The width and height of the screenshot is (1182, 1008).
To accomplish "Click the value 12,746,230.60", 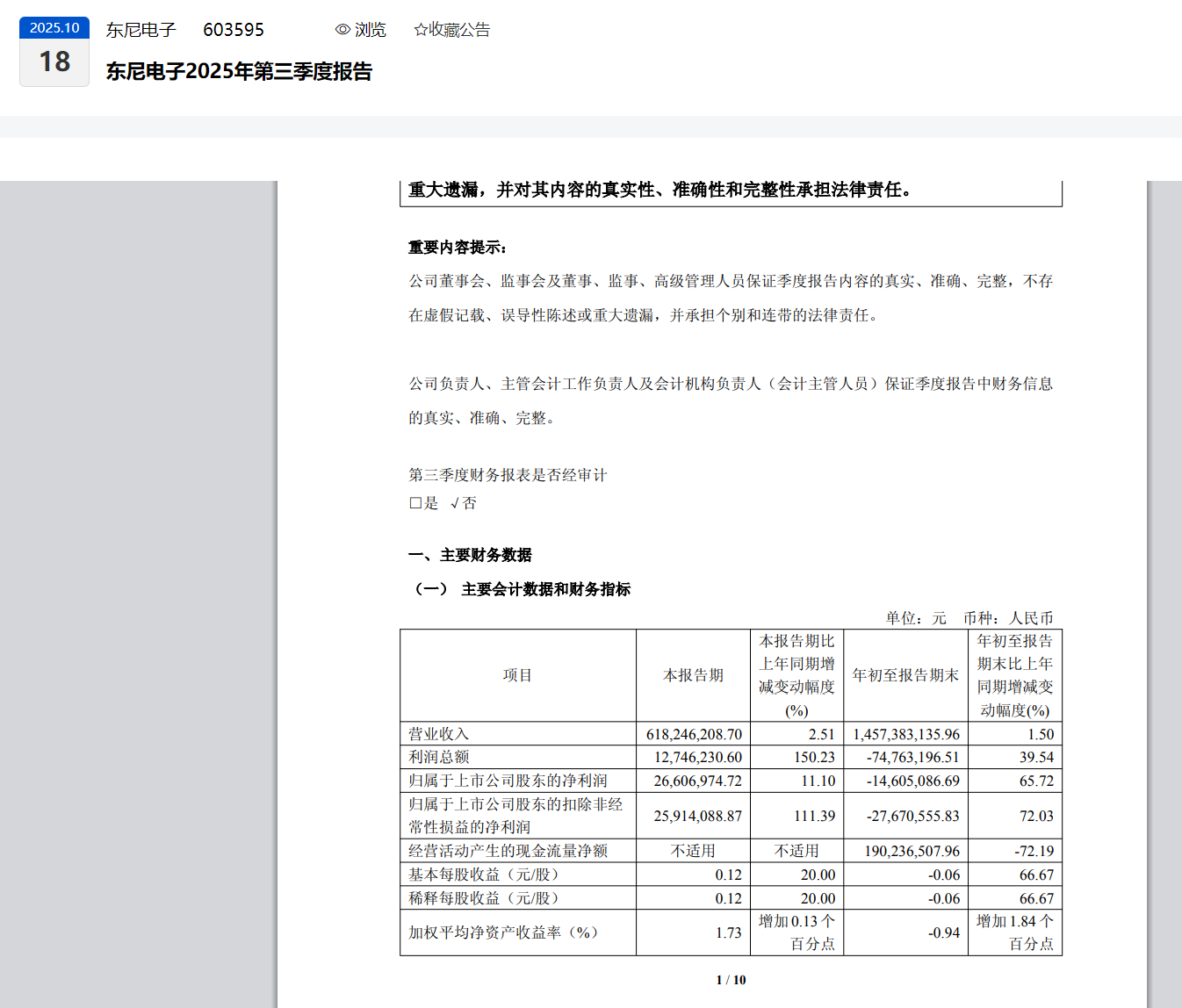I will pos(698,757).
